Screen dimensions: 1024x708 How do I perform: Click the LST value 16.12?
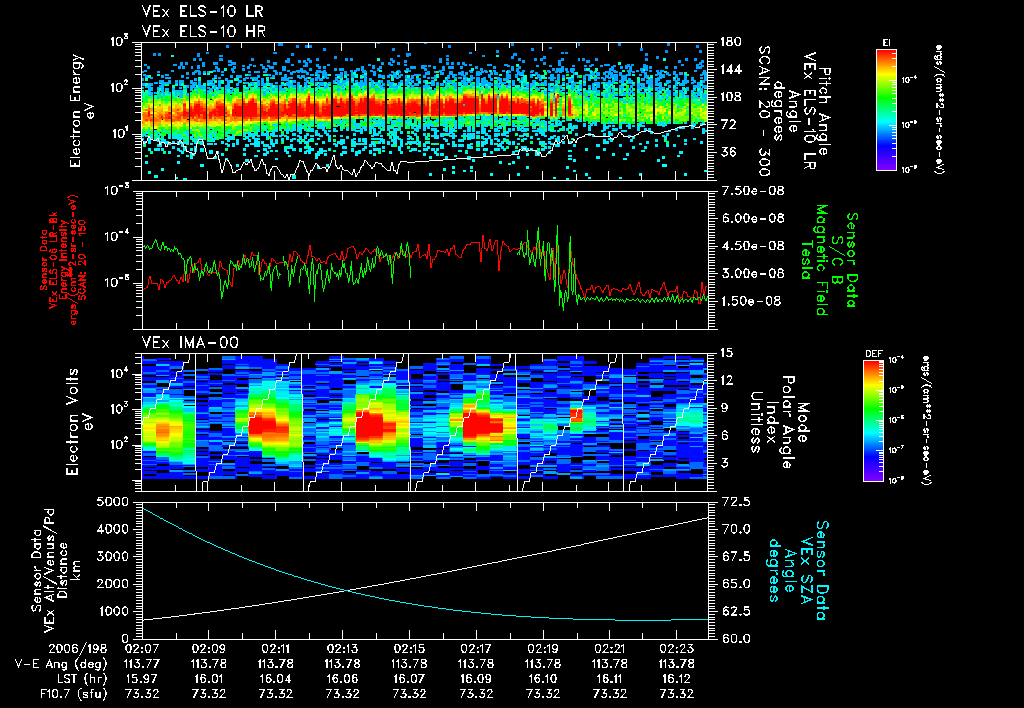pyautogui.click(x=677, y=679)
